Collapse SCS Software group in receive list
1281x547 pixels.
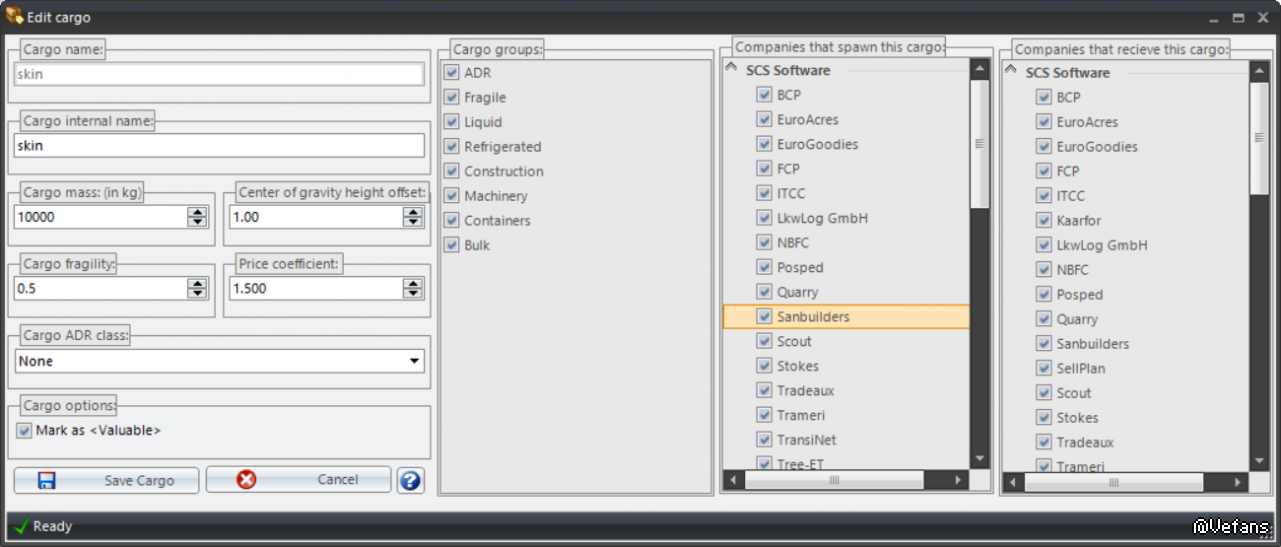pos(1011,71)
